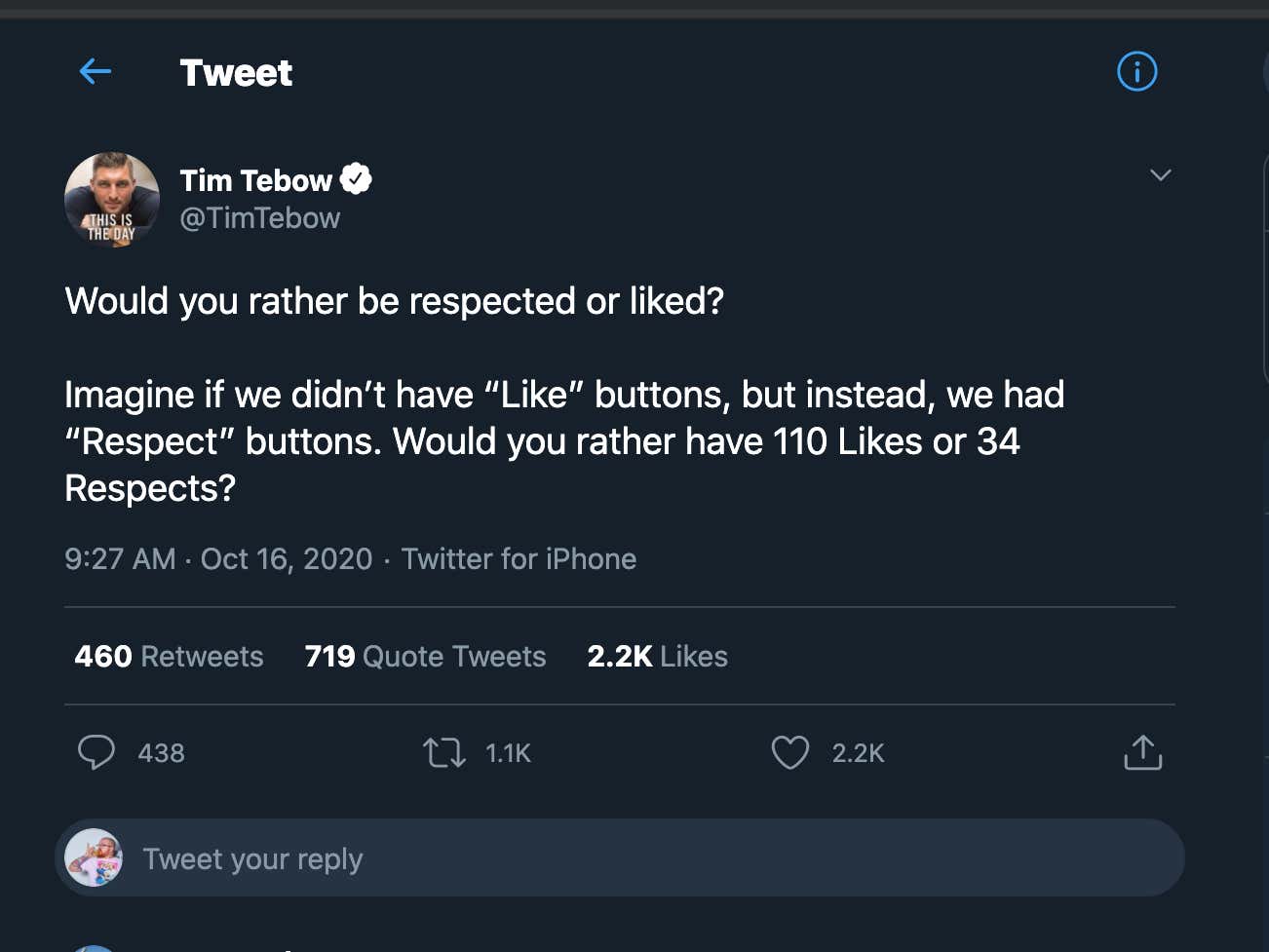View the 719 Quote Tweets list
The width and height of the screenshot is (1269, 952).
[x=425, y=656]
